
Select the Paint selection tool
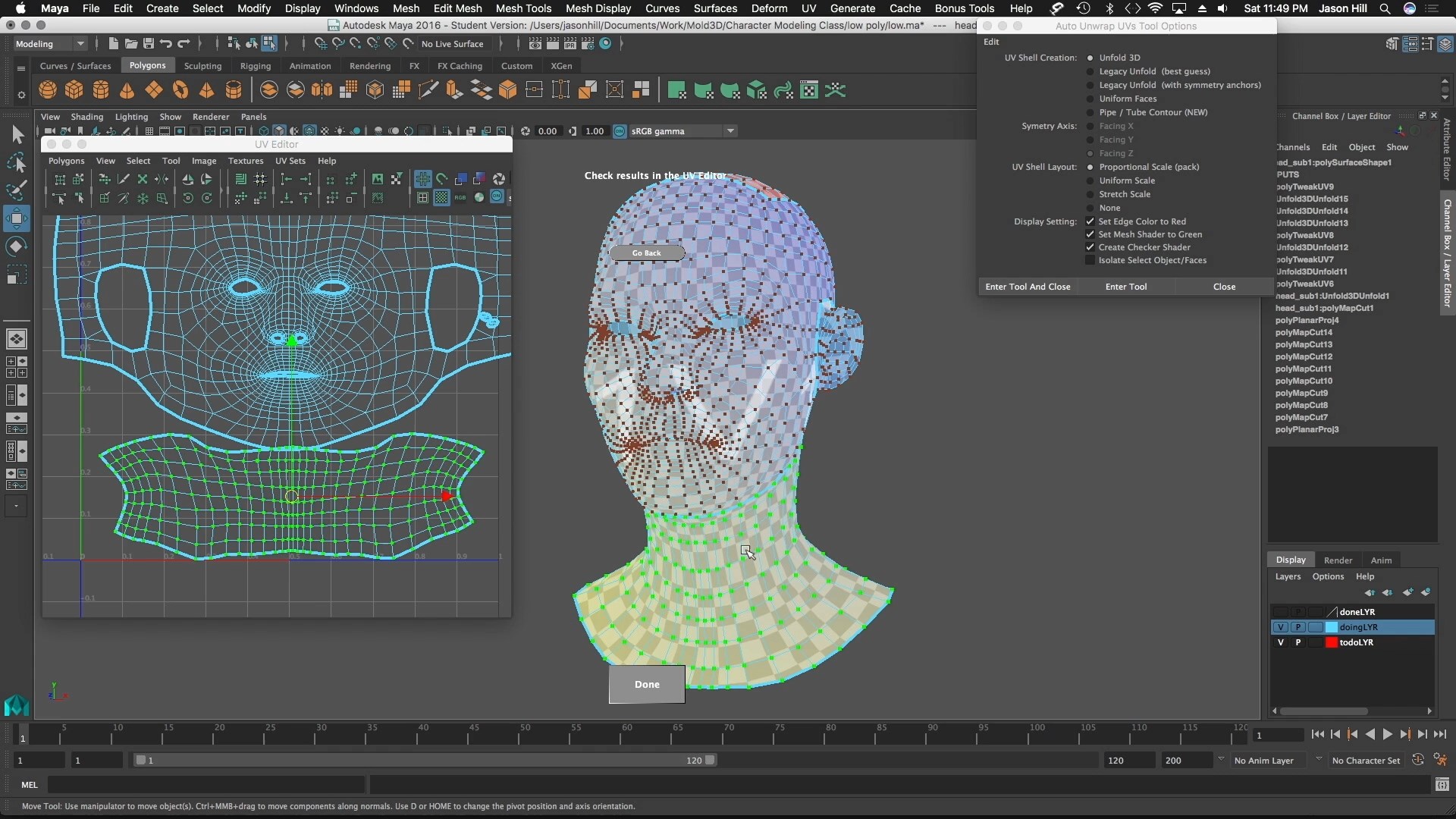coord(17,190)
